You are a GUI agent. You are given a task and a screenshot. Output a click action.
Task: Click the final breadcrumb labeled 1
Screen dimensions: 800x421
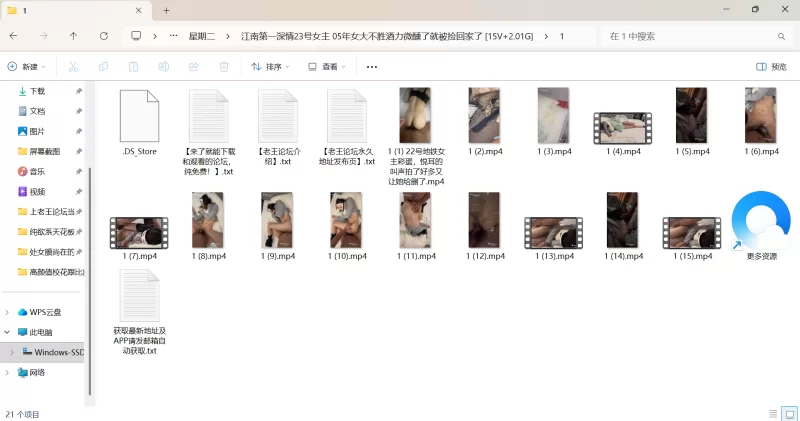tap(562, 36)
